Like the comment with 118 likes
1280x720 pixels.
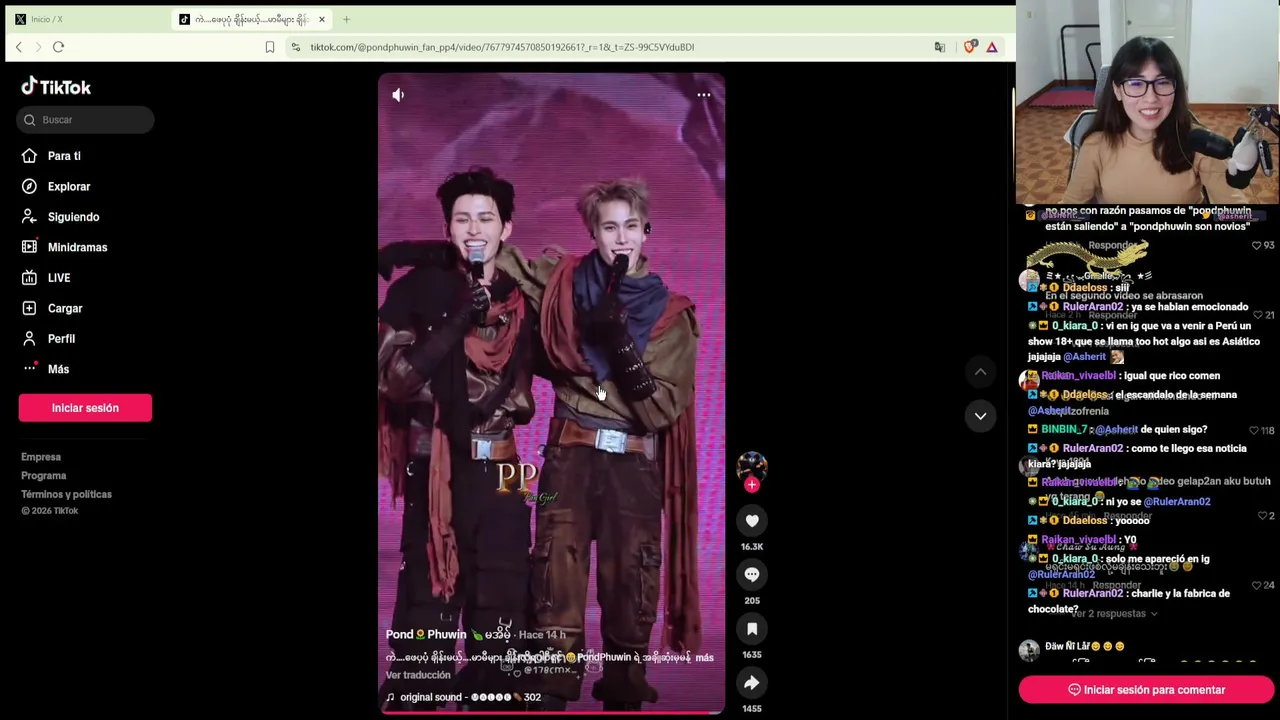click(x=1255, y=430)
